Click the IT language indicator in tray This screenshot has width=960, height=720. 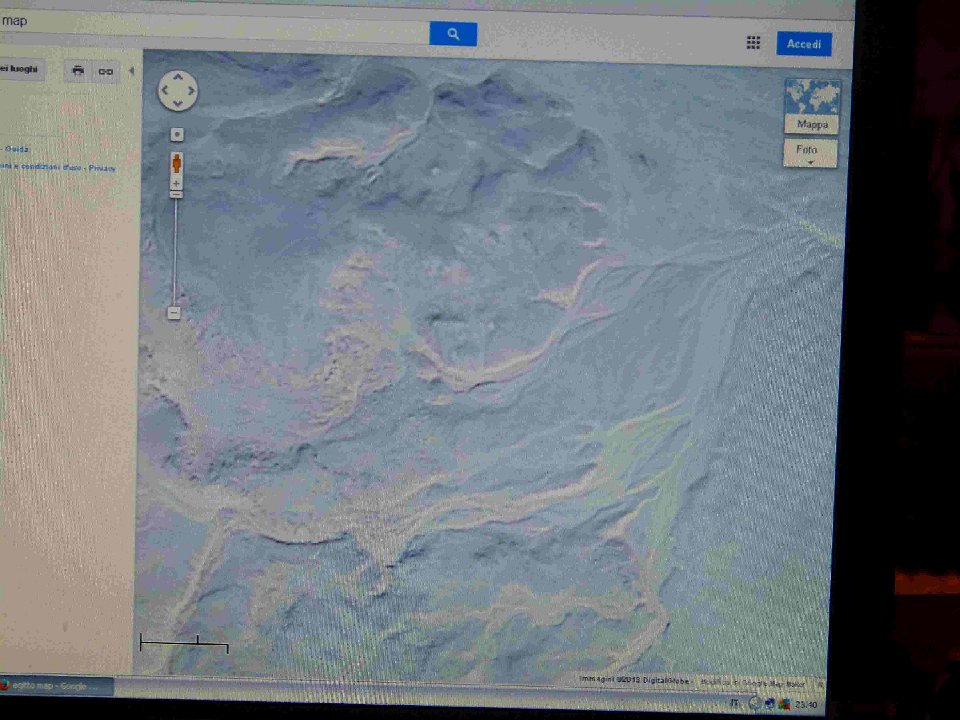coord(735,702)
